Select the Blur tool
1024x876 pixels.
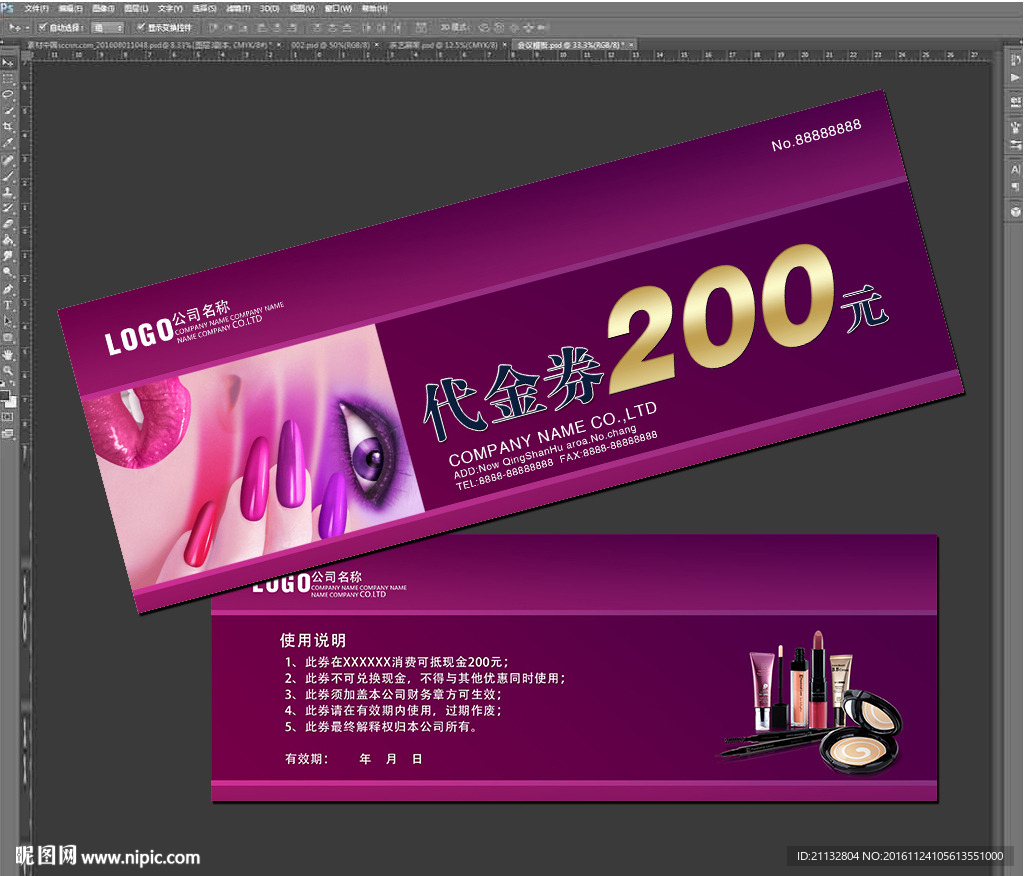pos(8,256)
